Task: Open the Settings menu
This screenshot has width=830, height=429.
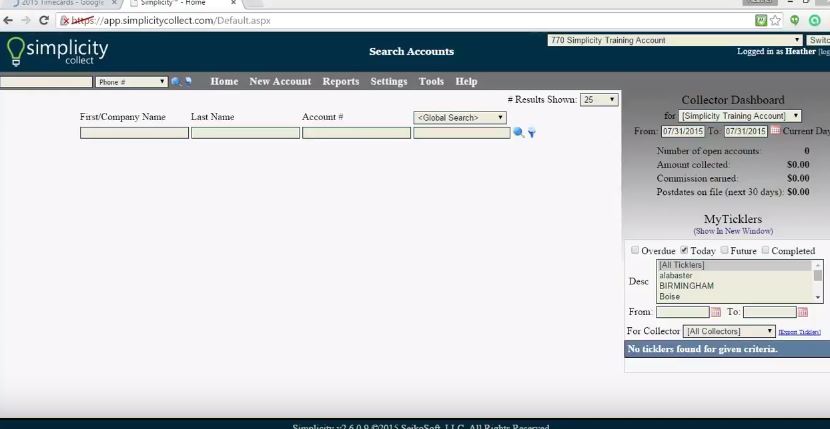Action: tap(389, 82)
